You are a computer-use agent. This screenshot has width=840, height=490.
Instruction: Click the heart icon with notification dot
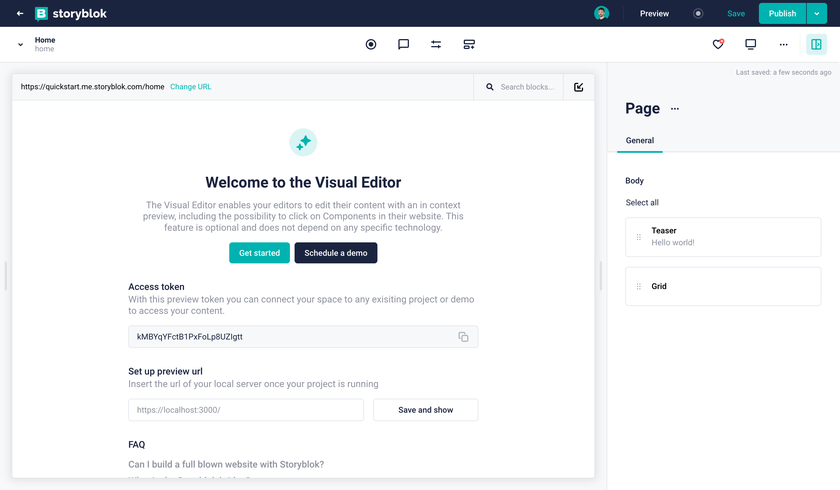[x=718, y=44]
